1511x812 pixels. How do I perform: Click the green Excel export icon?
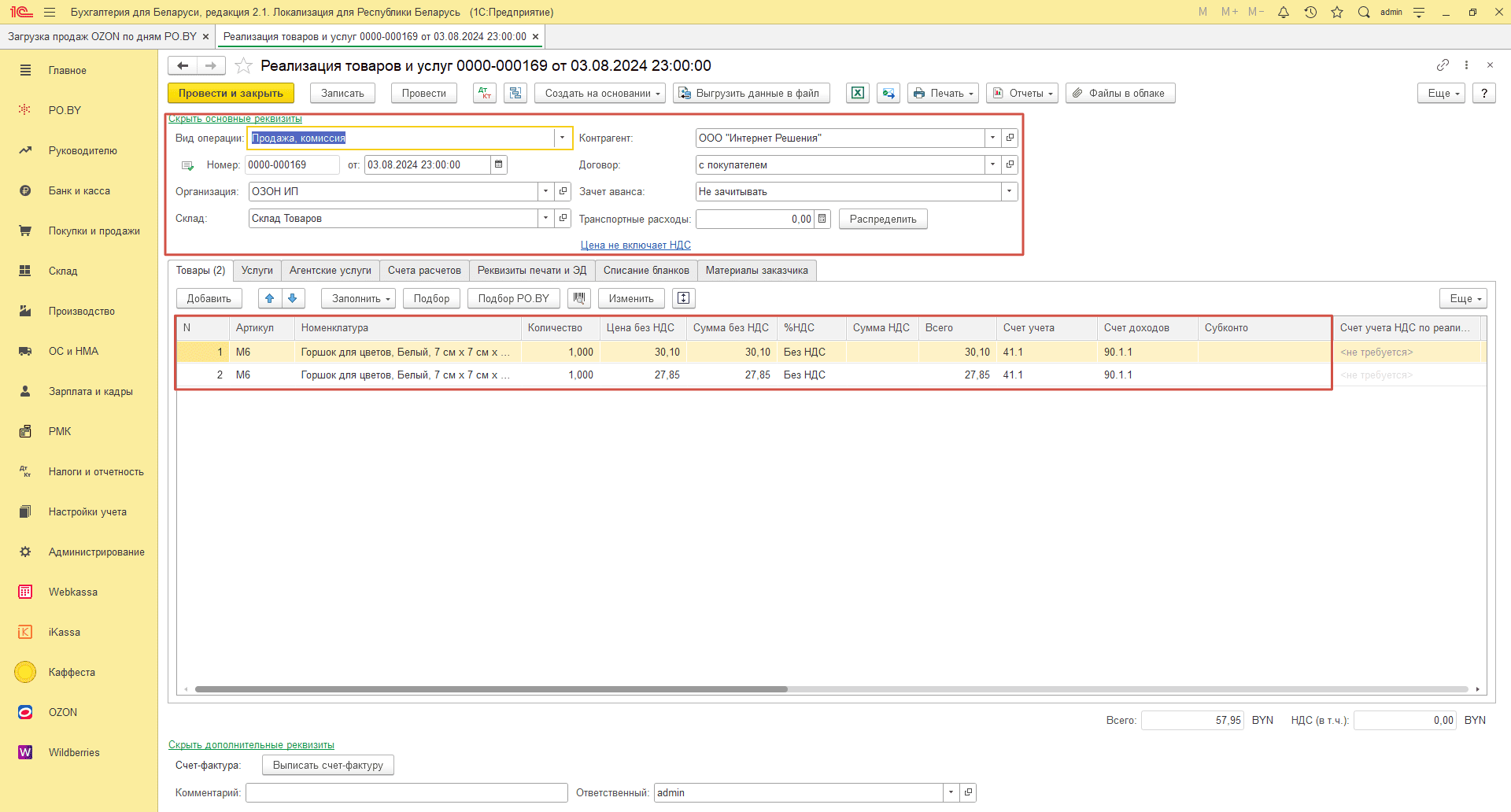point(858,93)
